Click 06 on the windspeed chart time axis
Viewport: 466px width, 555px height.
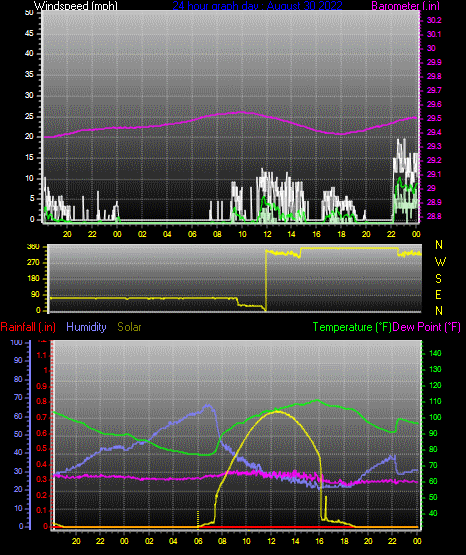point(192,234)
